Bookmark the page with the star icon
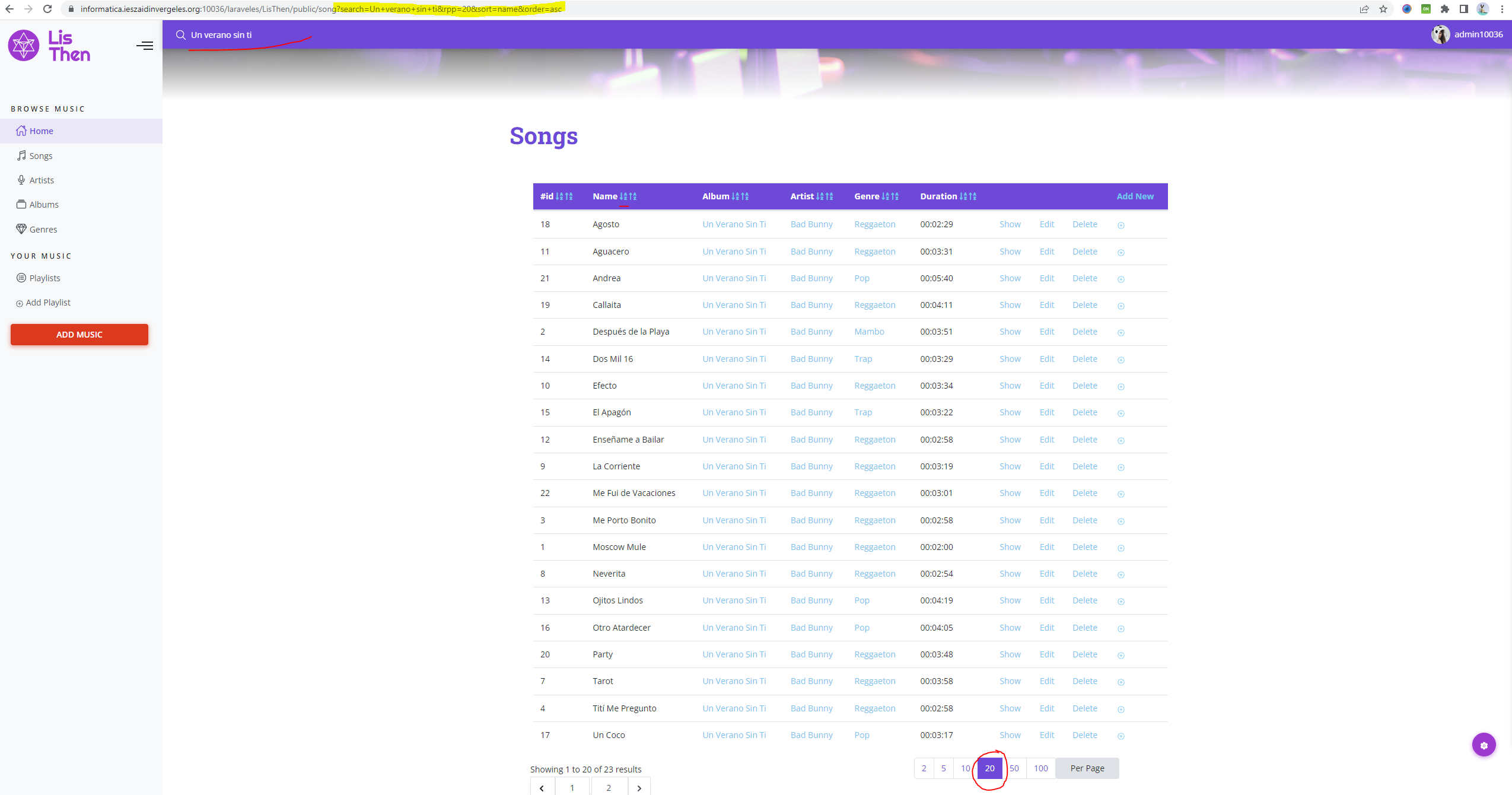The width and height of the screenshot is (1512, 795). [x=1383, y=9]
